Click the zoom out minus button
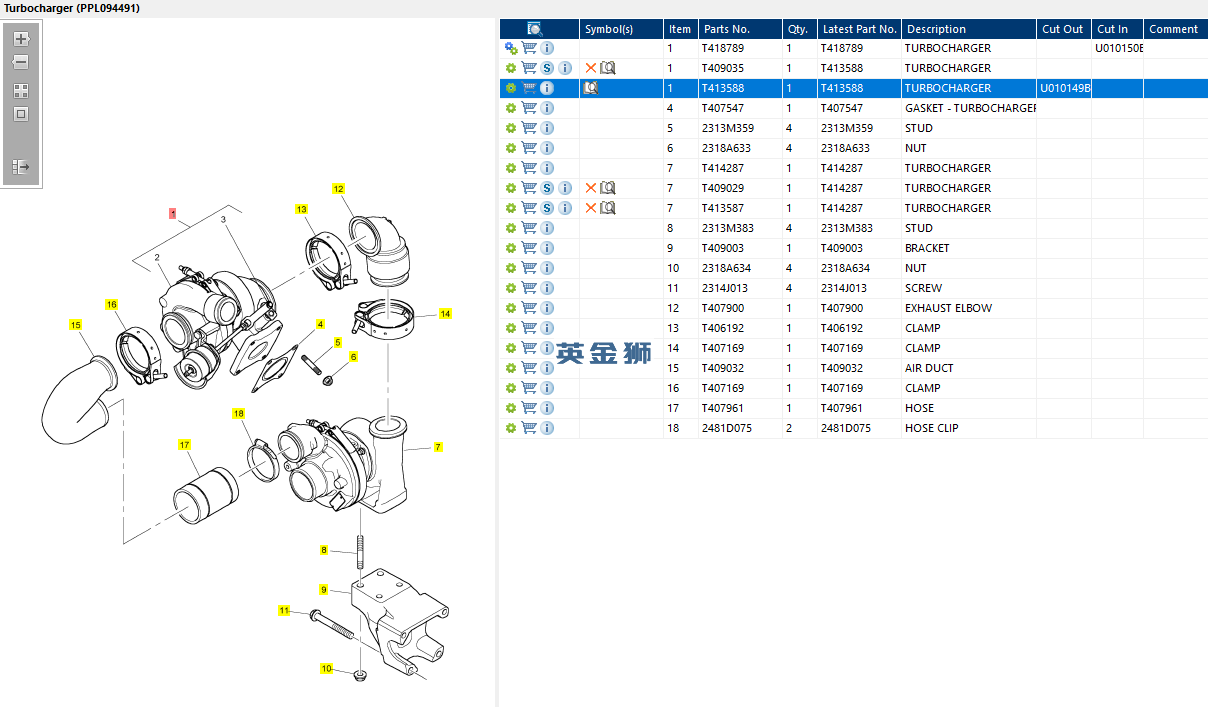1208x707 pixels. (x=21, y=62)
